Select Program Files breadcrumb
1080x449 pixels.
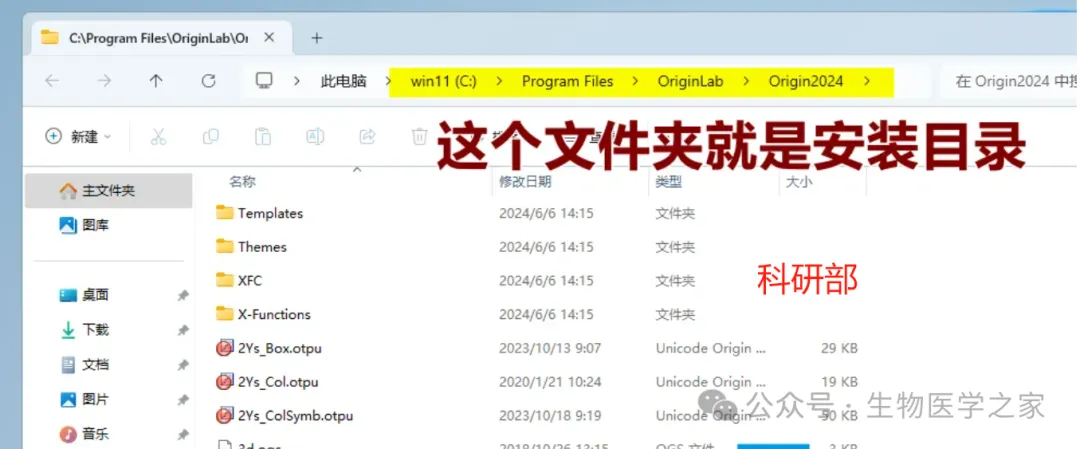click(x=568, y=81)
